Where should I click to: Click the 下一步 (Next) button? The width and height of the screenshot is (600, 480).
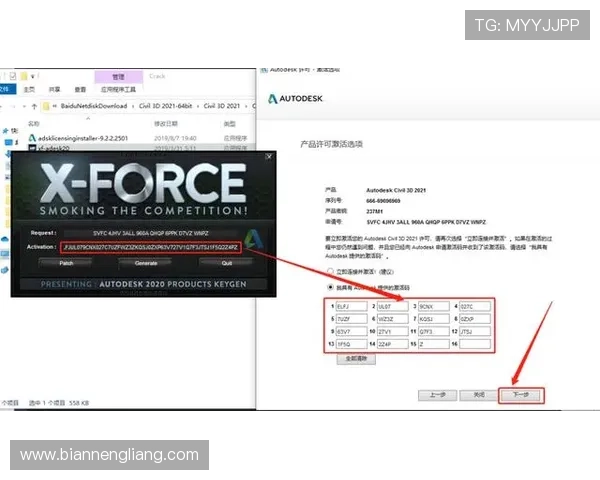521,395
